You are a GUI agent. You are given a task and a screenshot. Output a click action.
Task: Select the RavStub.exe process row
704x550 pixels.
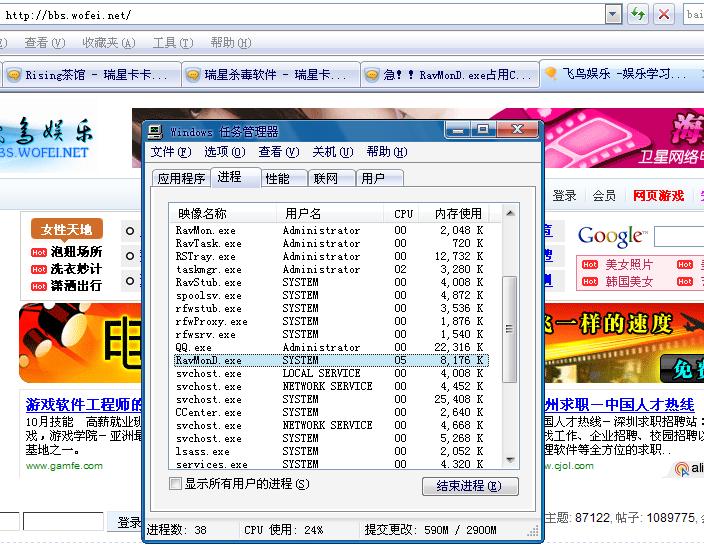tap(331, 282)
